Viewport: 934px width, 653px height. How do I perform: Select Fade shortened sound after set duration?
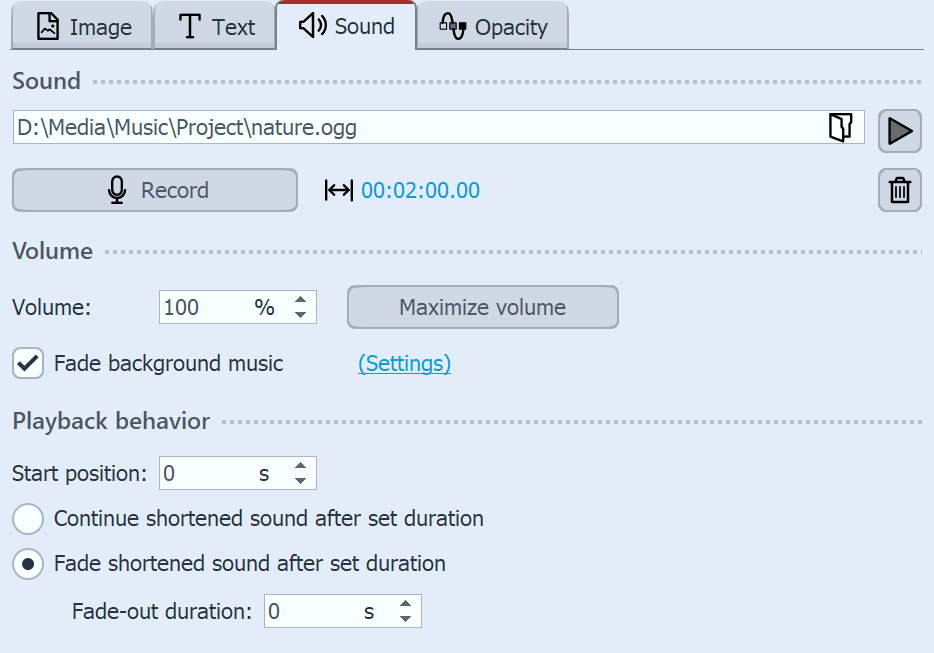27,564
